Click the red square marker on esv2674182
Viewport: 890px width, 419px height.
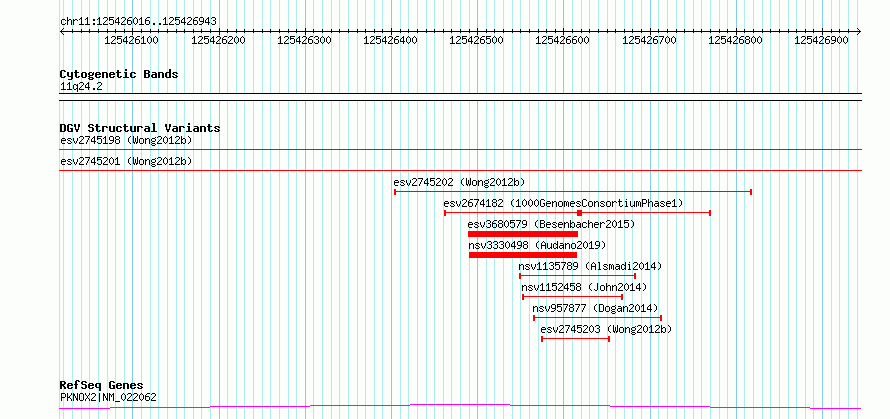click(x=579, y=213)
